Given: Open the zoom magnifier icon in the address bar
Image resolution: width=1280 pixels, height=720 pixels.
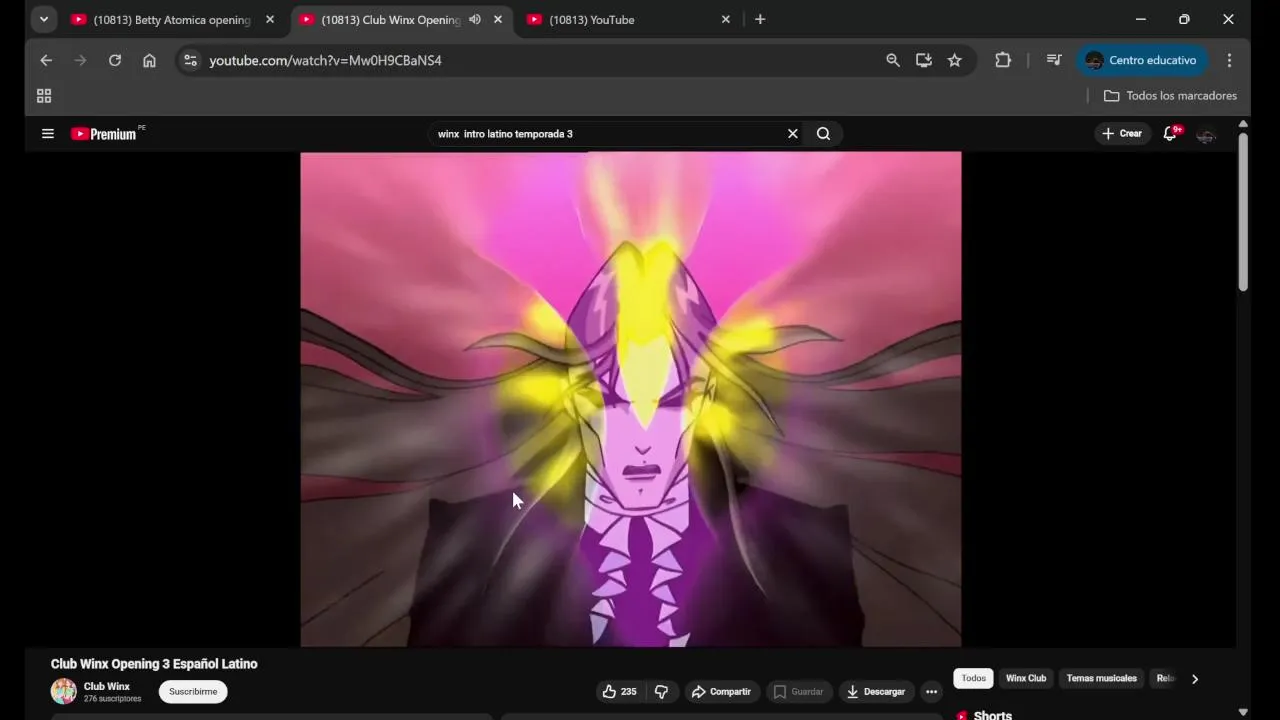Looking at the screenshot, I should pos(893,60).
